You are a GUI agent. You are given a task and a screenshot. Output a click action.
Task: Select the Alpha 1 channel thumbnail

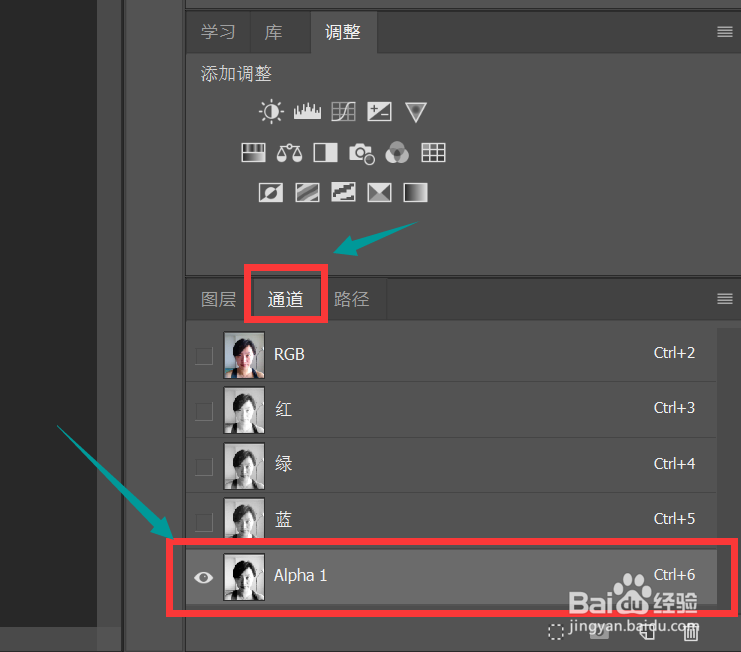244,577
